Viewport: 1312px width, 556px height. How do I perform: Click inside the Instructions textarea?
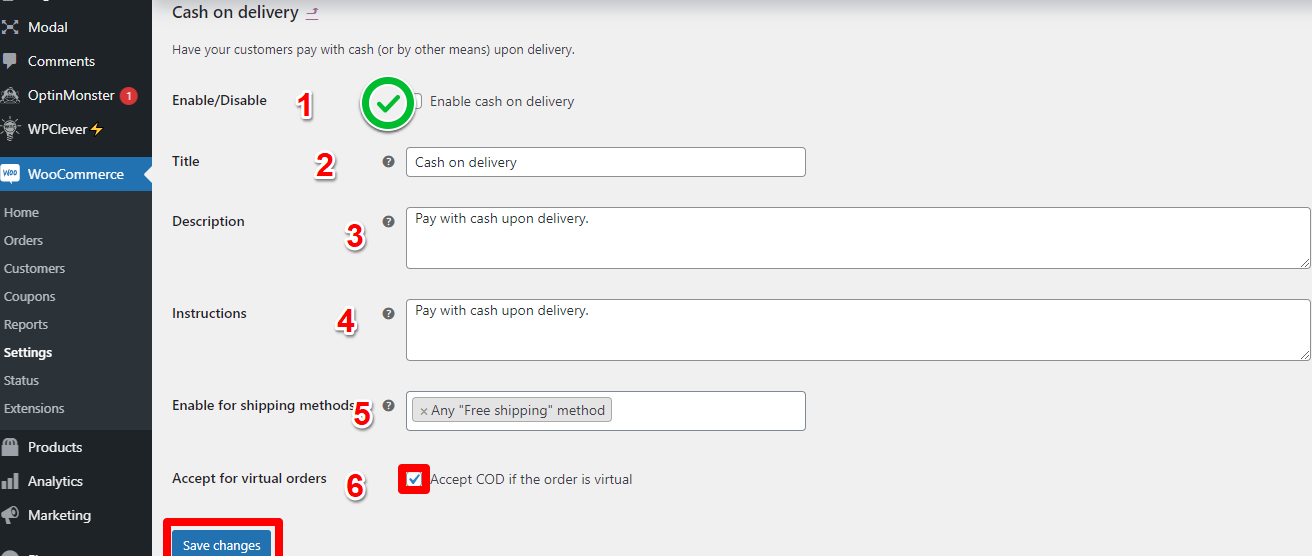857,330
